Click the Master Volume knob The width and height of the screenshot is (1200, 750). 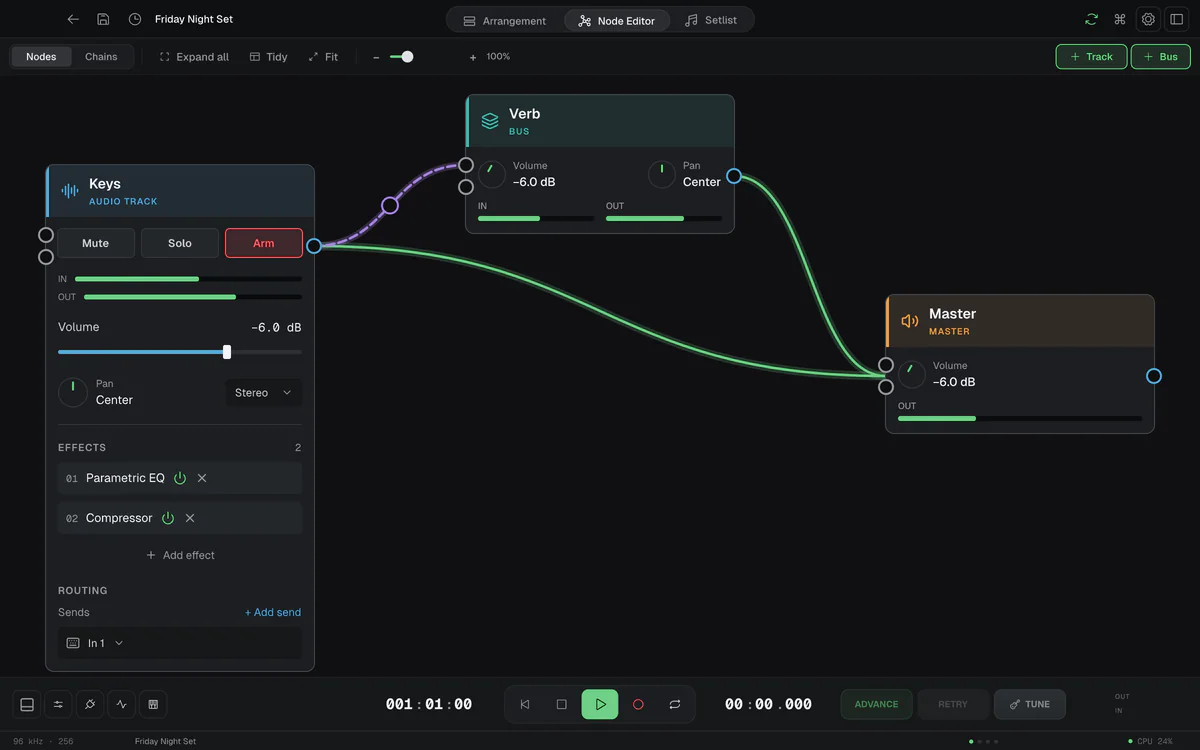(912, 374)
